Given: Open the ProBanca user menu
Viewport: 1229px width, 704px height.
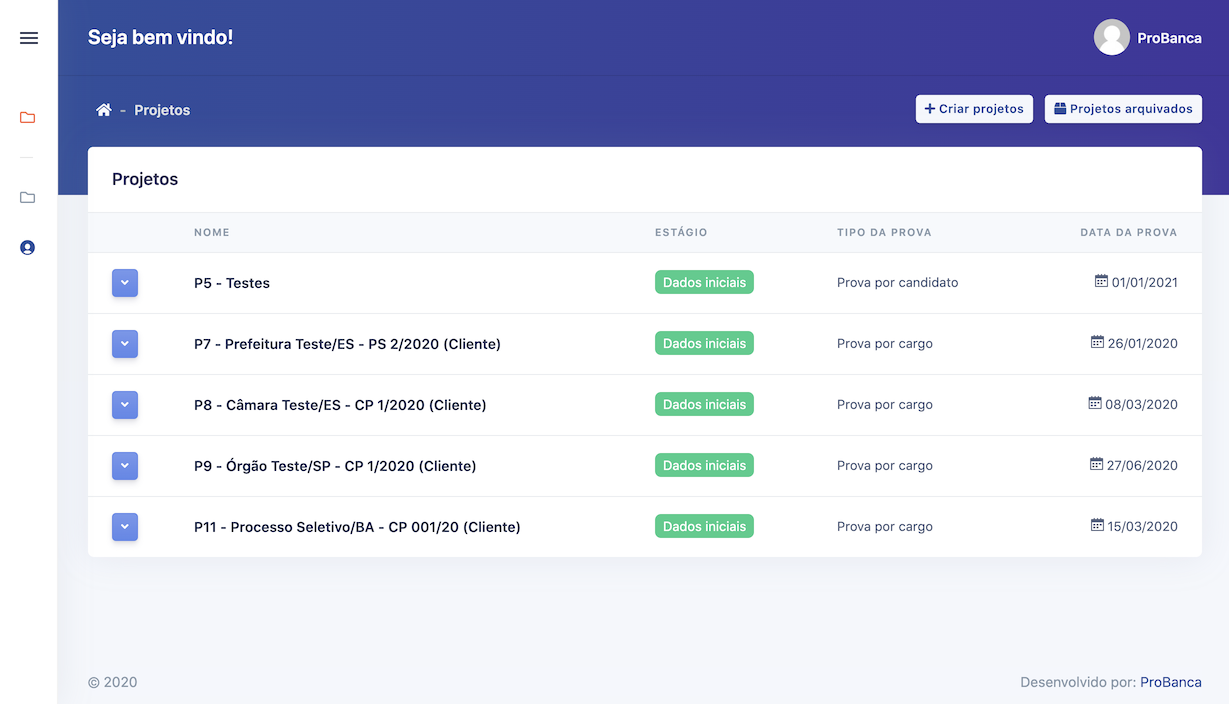Looking at the screenshot, I should click(x=1169, y=38).
